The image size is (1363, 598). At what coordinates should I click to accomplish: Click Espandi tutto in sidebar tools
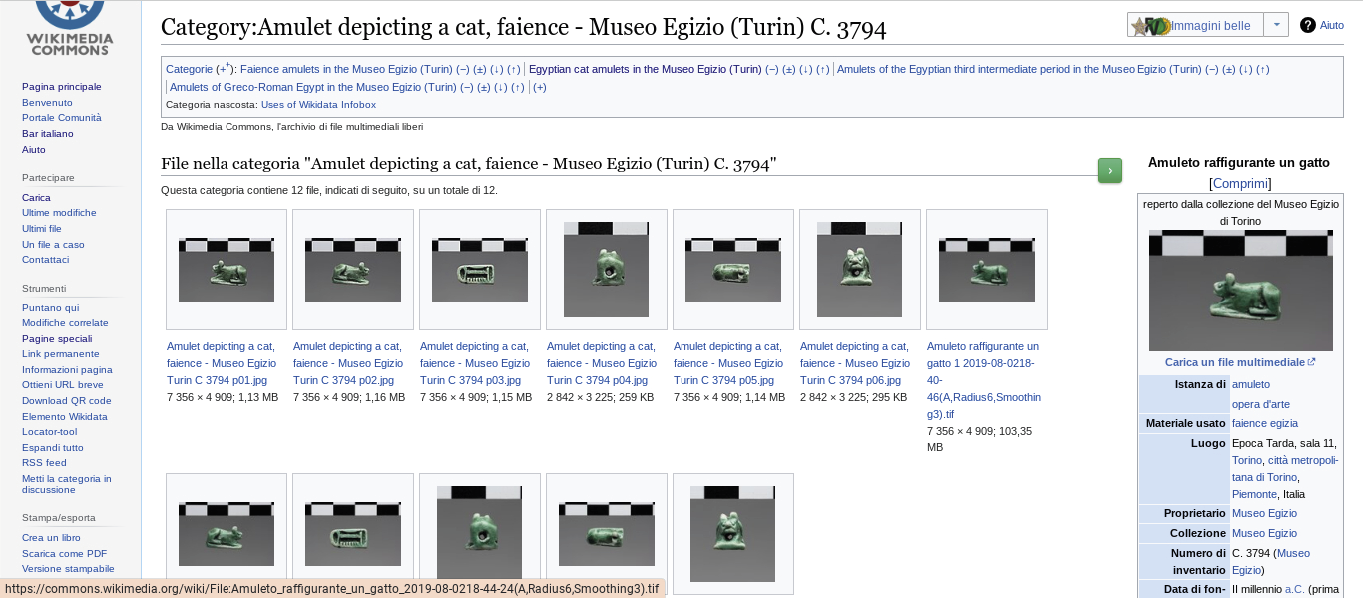53,447
